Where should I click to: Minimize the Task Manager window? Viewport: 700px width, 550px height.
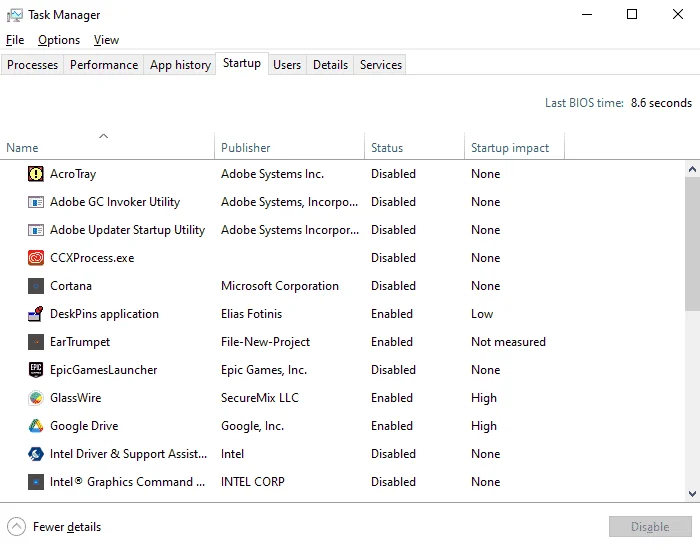pyautogui.click(x=587, y=15)
